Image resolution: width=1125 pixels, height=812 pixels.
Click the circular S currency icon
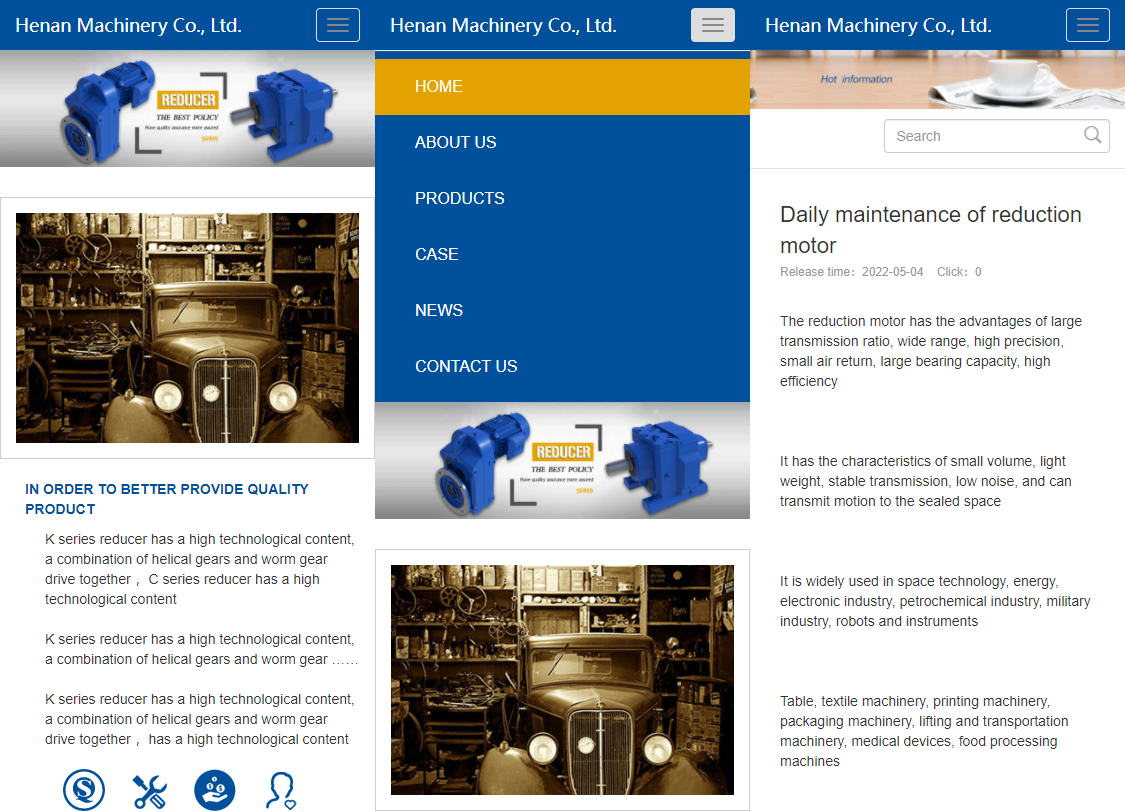click(x=84, y=790)
